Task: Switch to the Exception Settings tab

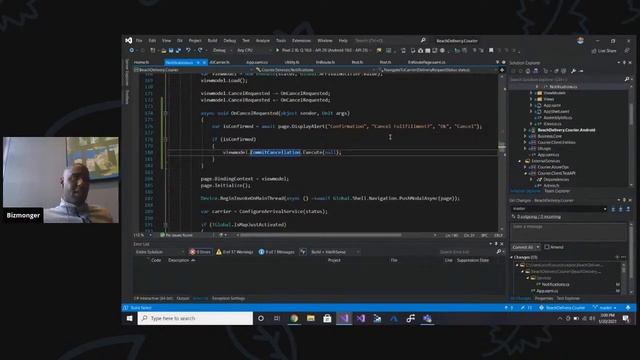Action: (228, 298)
